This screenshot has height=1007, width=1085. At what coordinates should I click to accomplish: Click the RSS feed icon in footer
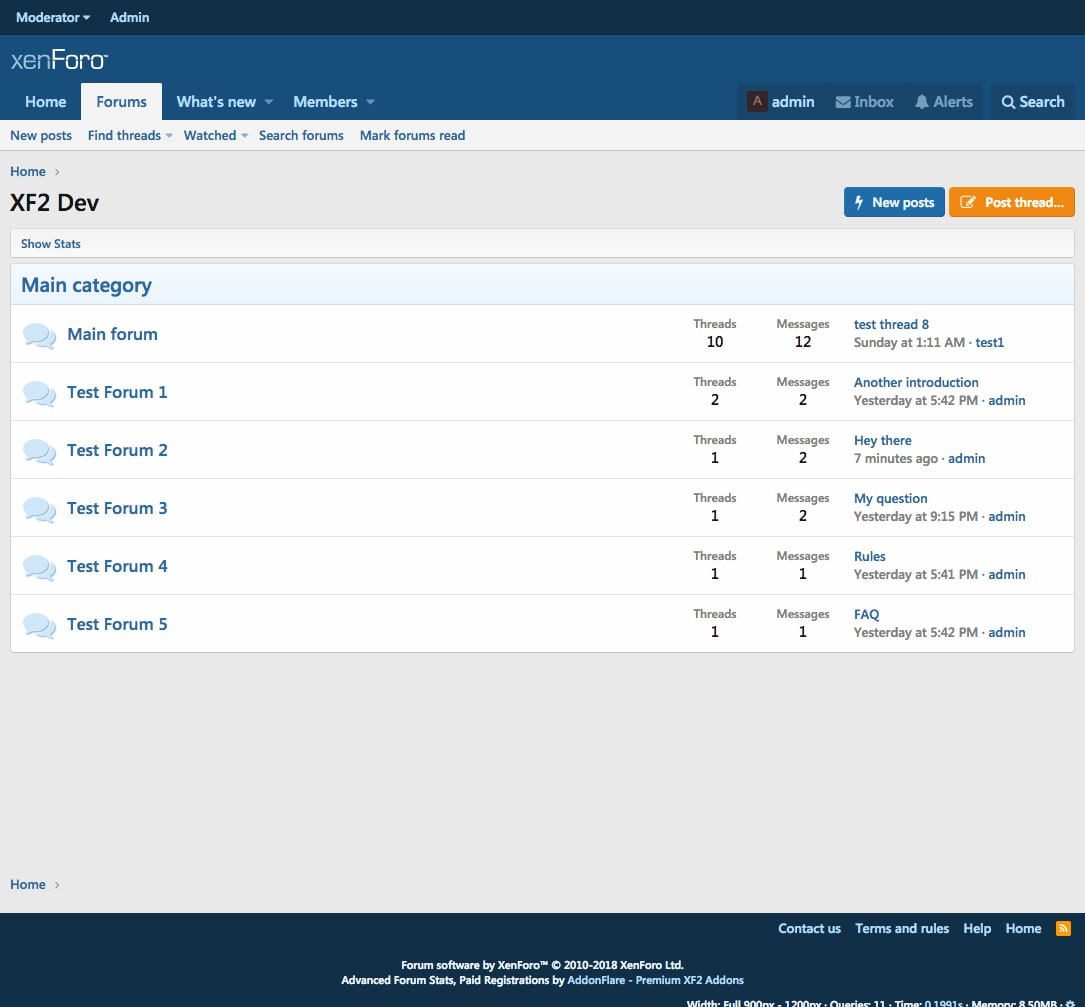1063,928
